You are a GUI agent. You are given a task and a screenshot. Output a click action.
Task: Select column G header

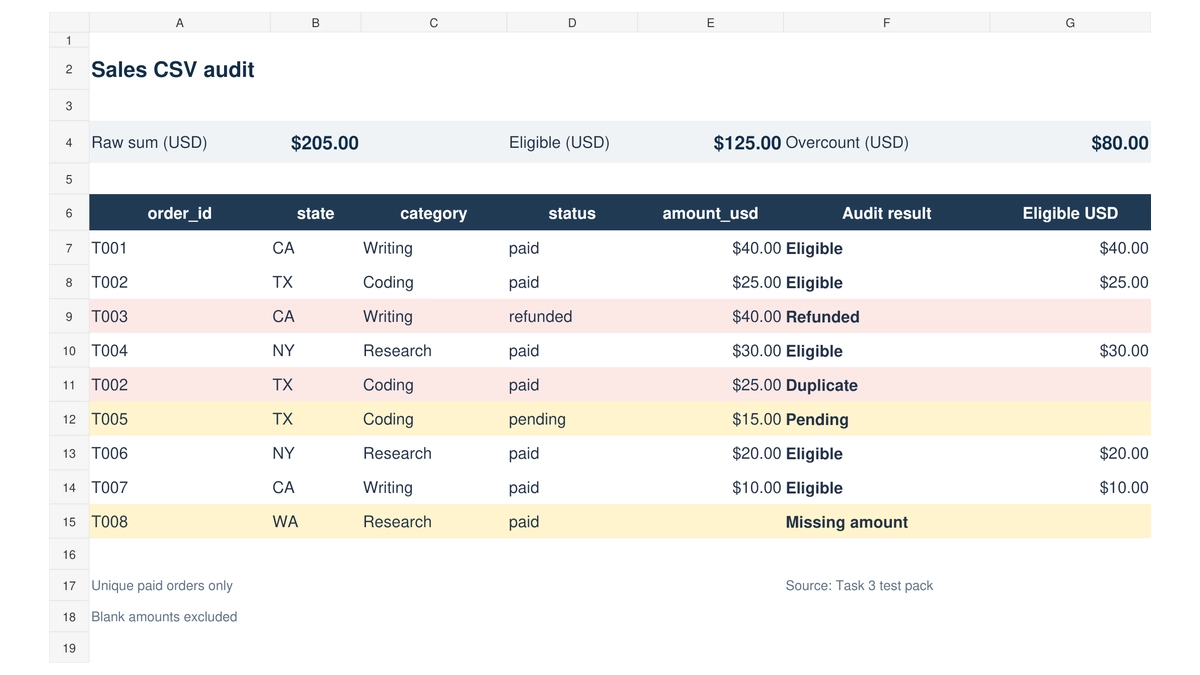click(x=1070, y=22)
